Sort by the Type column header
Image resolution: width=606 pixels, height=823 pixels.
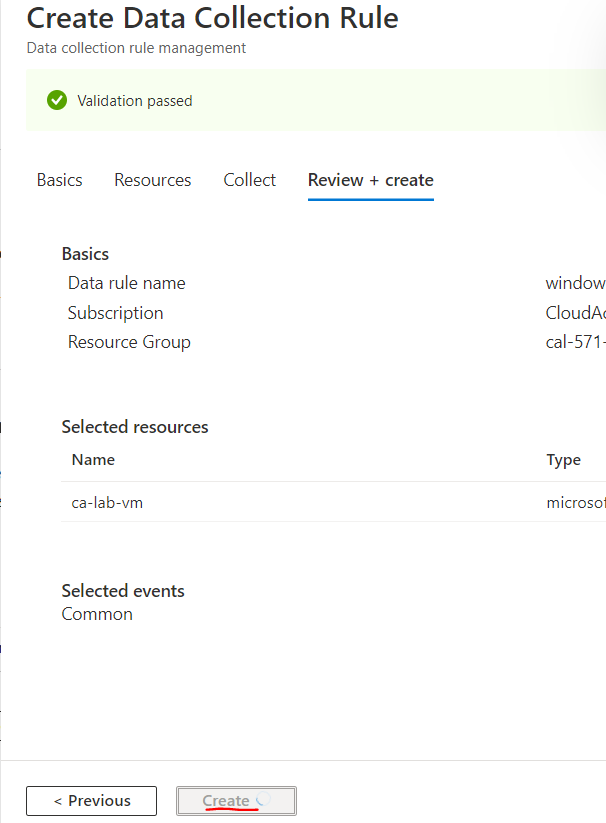pyautogui.click(x=563, y=460)
